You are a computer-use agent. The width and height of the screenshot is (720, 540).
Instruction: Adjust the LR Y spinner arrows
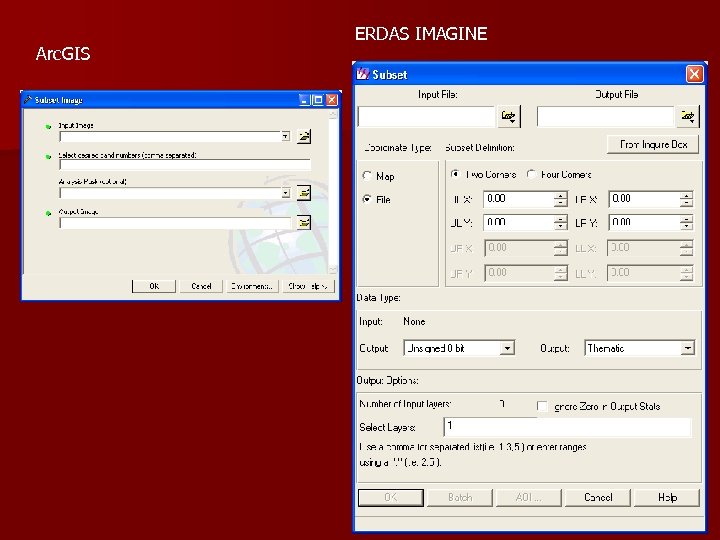coord(686,223)
